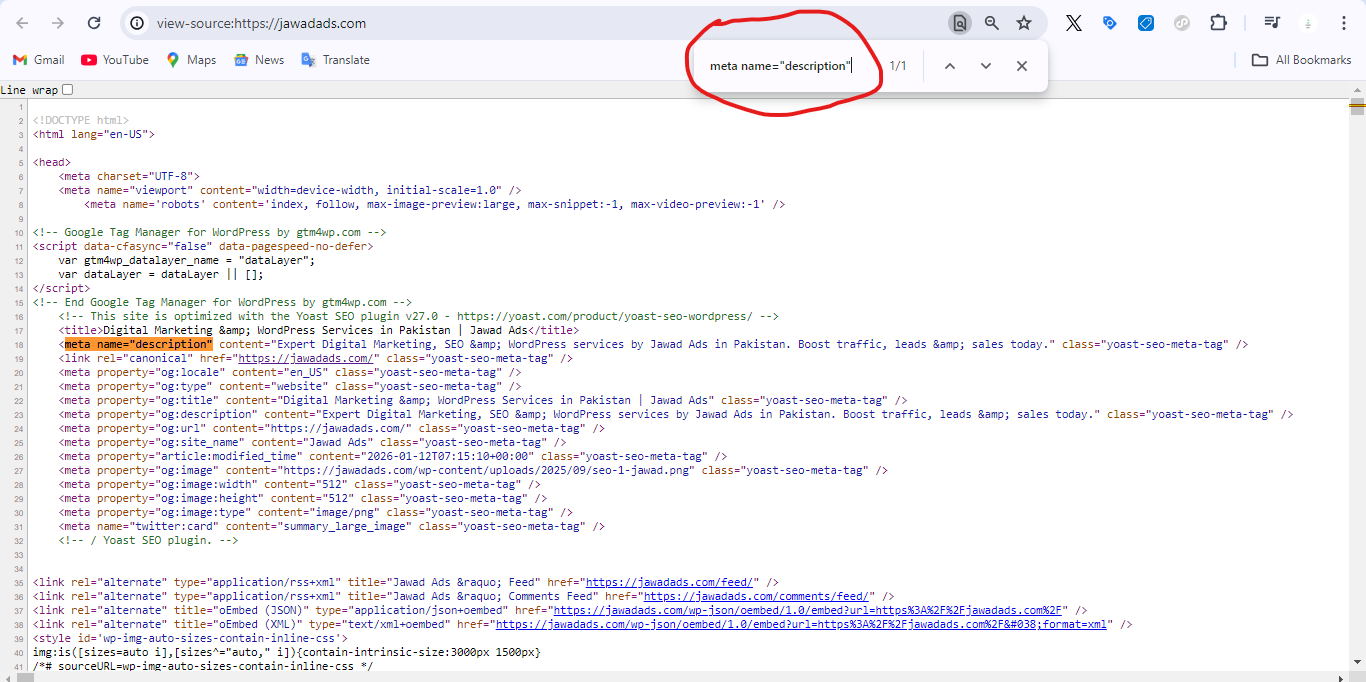Click the browser back arrow
This screenshot has width=1366, height=682.
[x=22, y=23]
